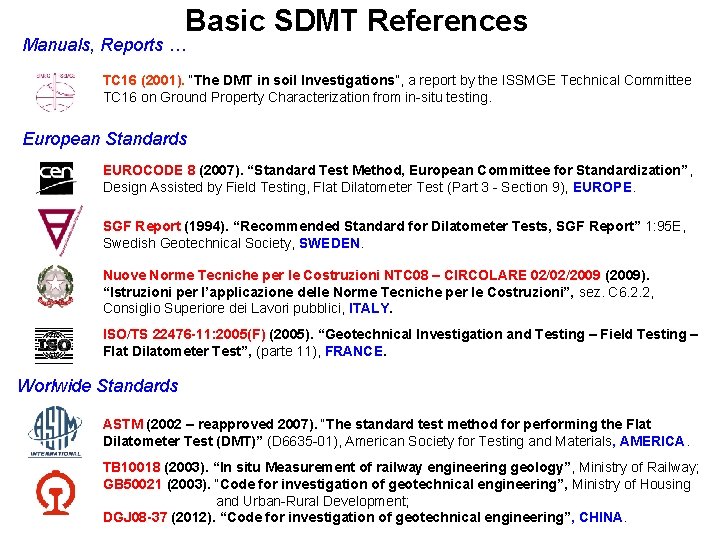Click the ISSMGE TC16 globe logo
This screenshot has width=720, height=540.
pyautogui.click(x=56, y=92)
